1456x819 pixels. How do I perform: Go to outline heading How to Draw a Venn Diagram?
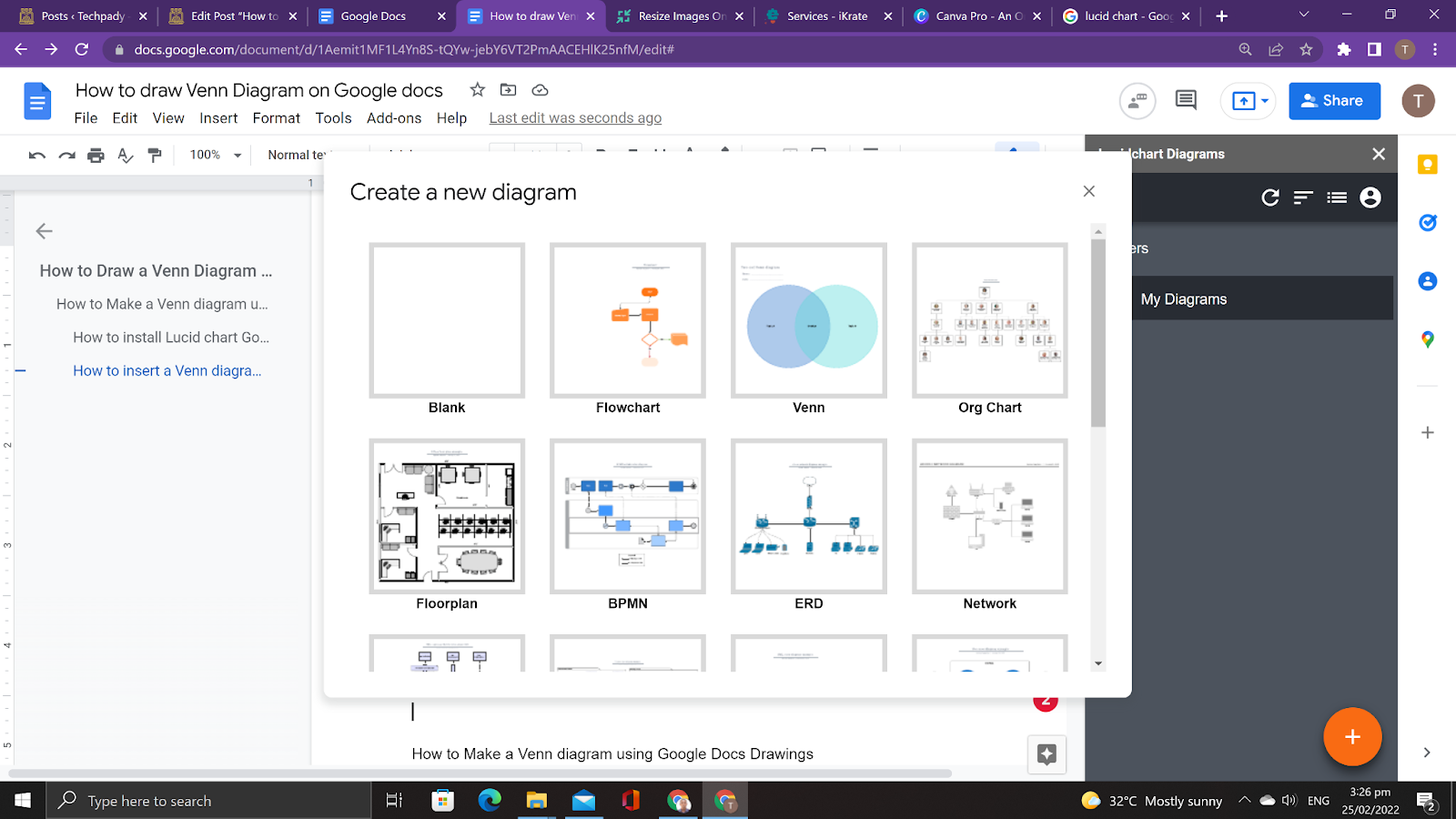click(x=156, y=271)
